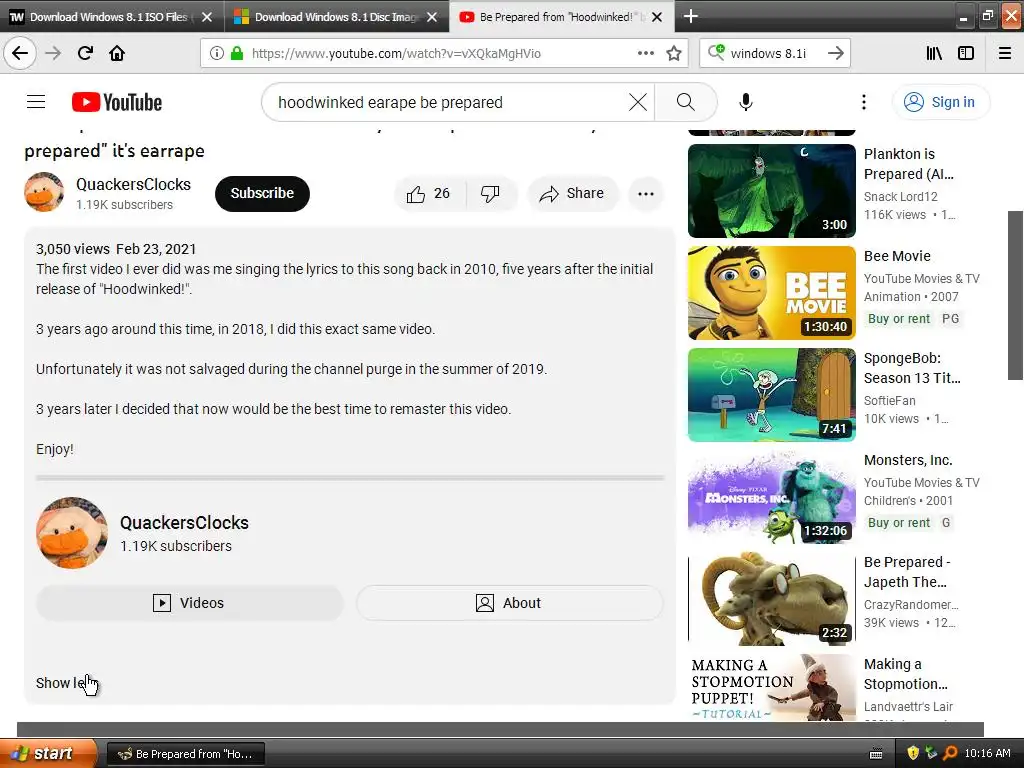Open Snack Lord12 channel text
1024x768 pixels.
tap(901, 197)
